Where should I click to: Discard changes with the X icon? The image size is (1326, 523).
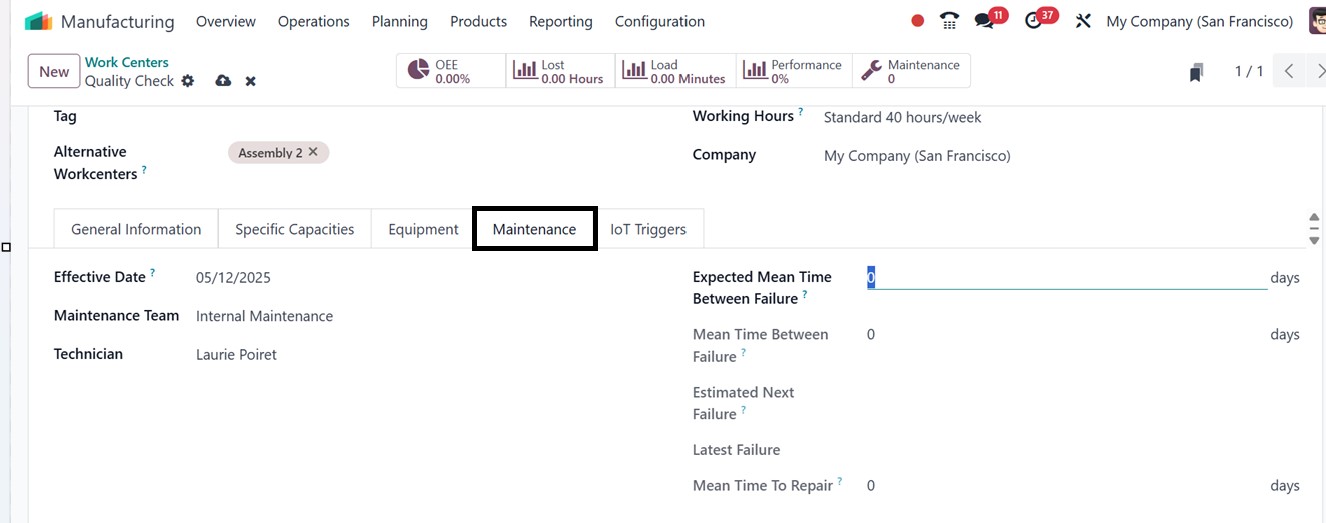coord(251,81)
